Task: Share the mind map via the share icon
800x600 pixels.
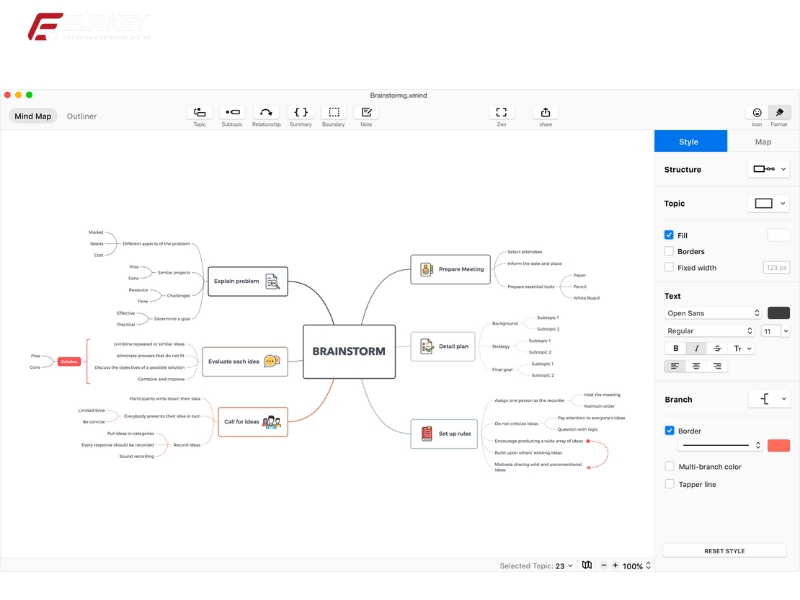Action: pyautogui.click(x=544, y=114)
